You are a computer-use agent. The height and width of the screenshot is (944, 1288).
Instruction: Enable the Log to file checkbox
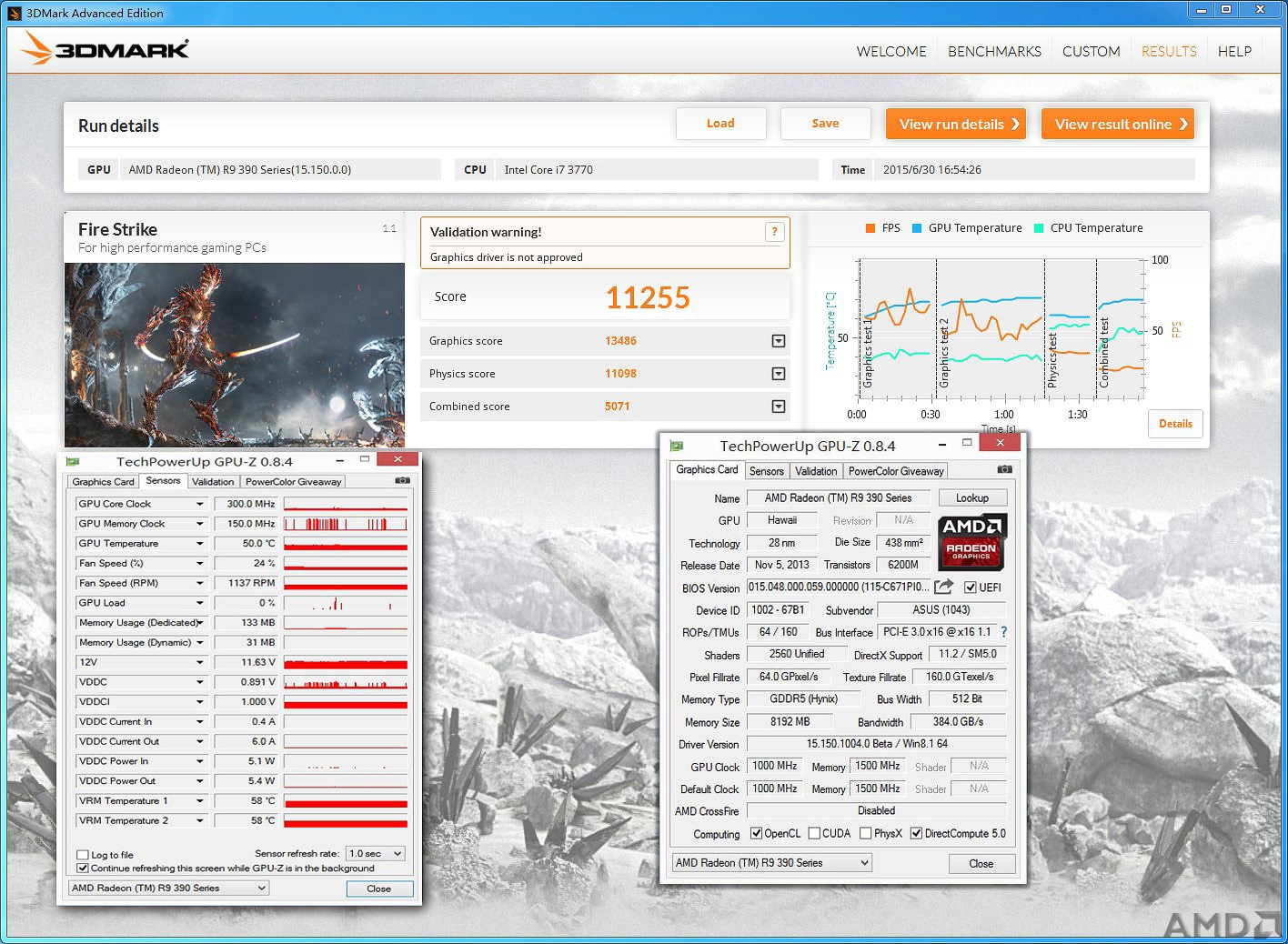click(x=83, y=855)
